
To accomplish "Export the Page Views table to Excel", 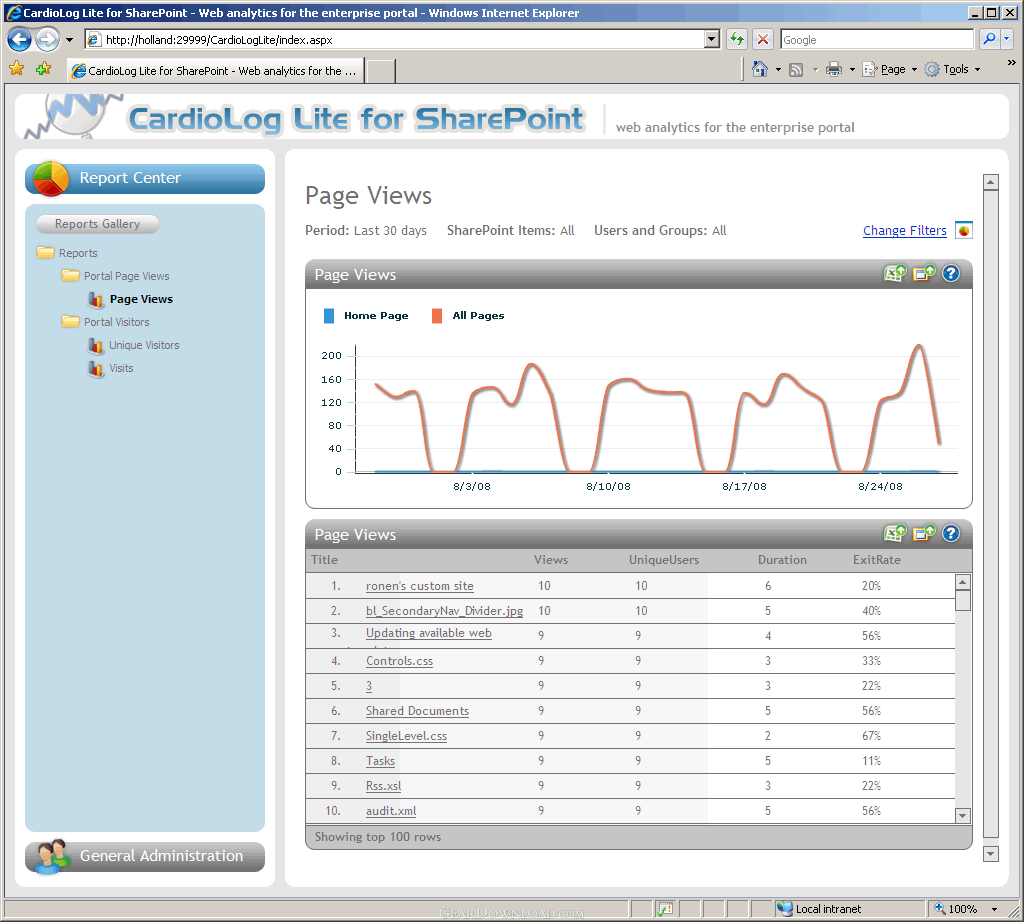I will pyautogui.click(x=895, y=533).
